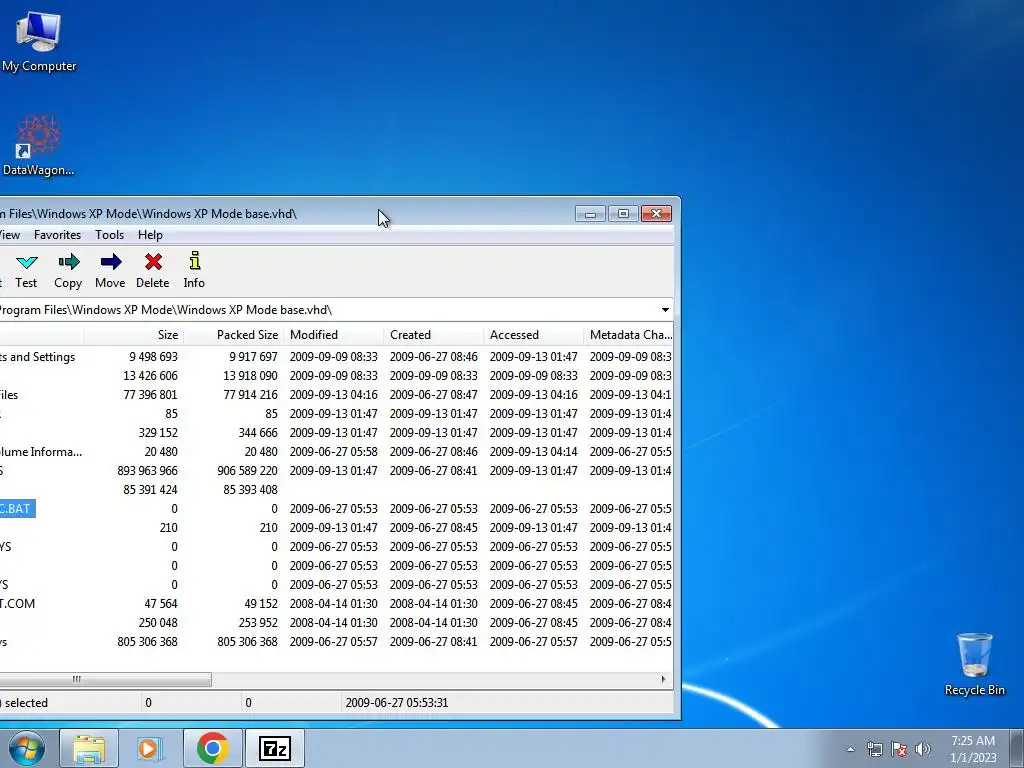Open Windows Explorer from the taskbar
This screenshot has width=1024, height=768.
tap(89, 748)
